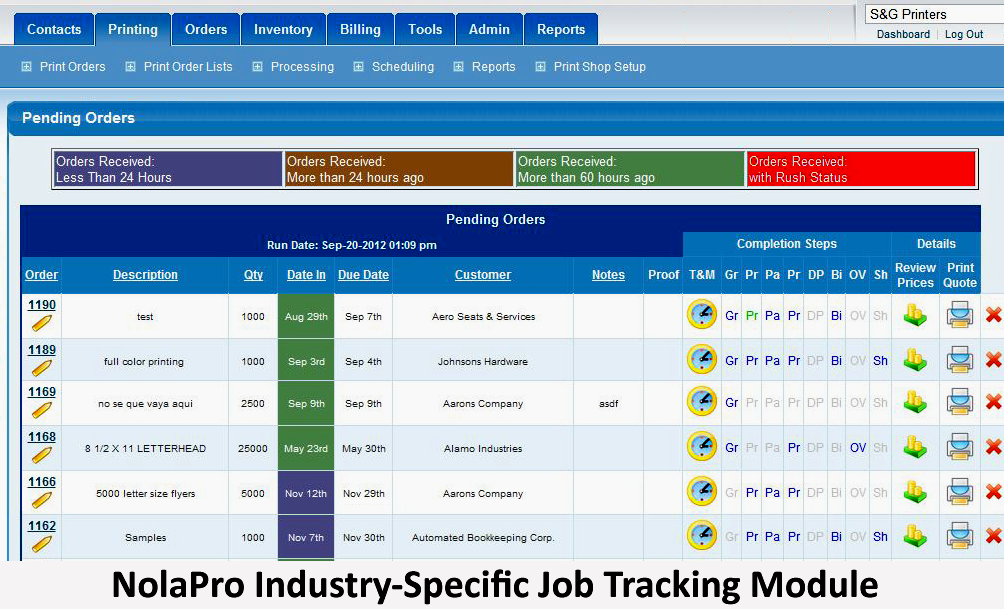Image resolution: width=1004 pixels, height=609 pixels.
Task: Click Print Quote printer icon for order 1169
Action: click(959, 402)
